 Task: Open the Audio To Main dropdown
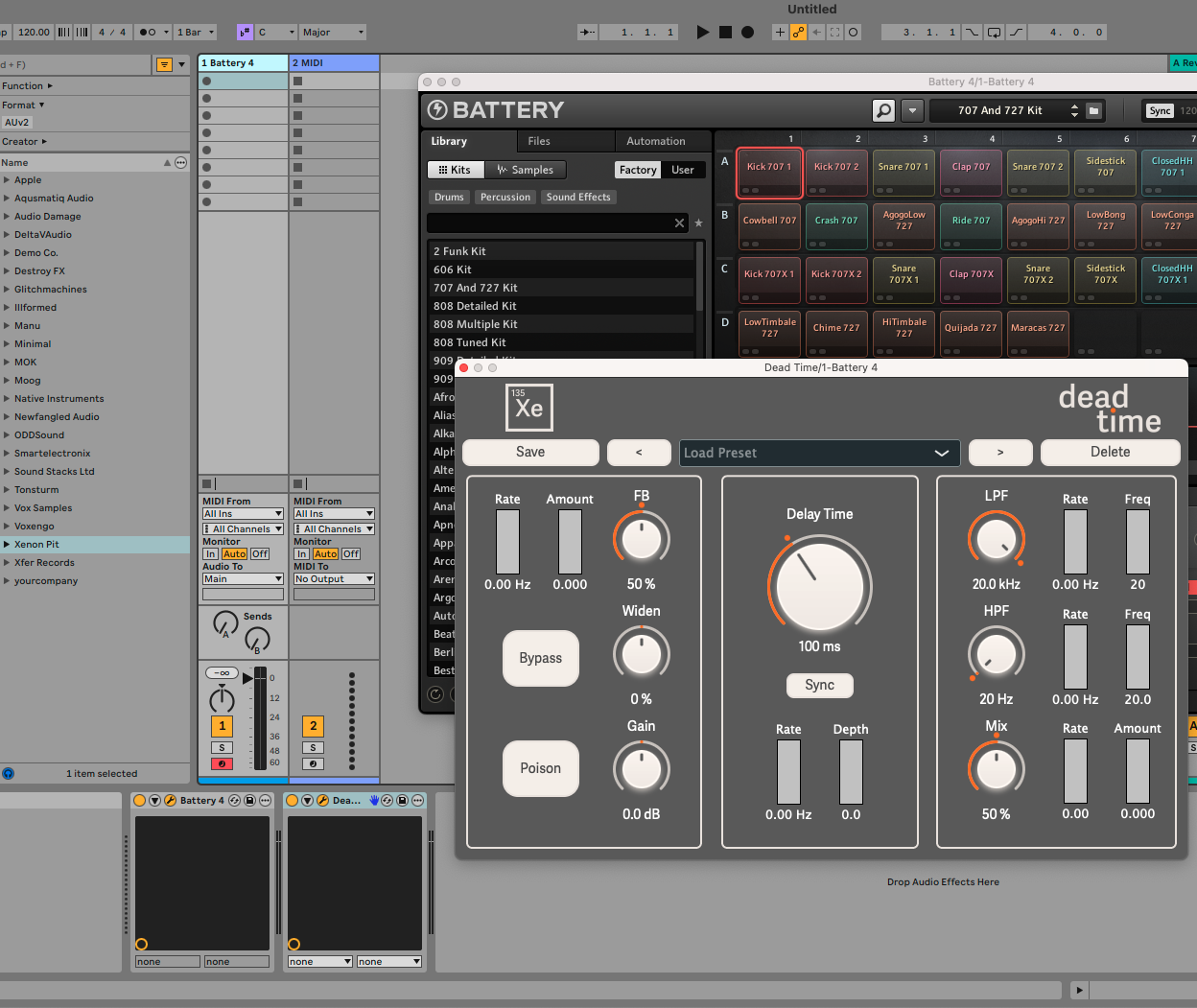[243, 579]
